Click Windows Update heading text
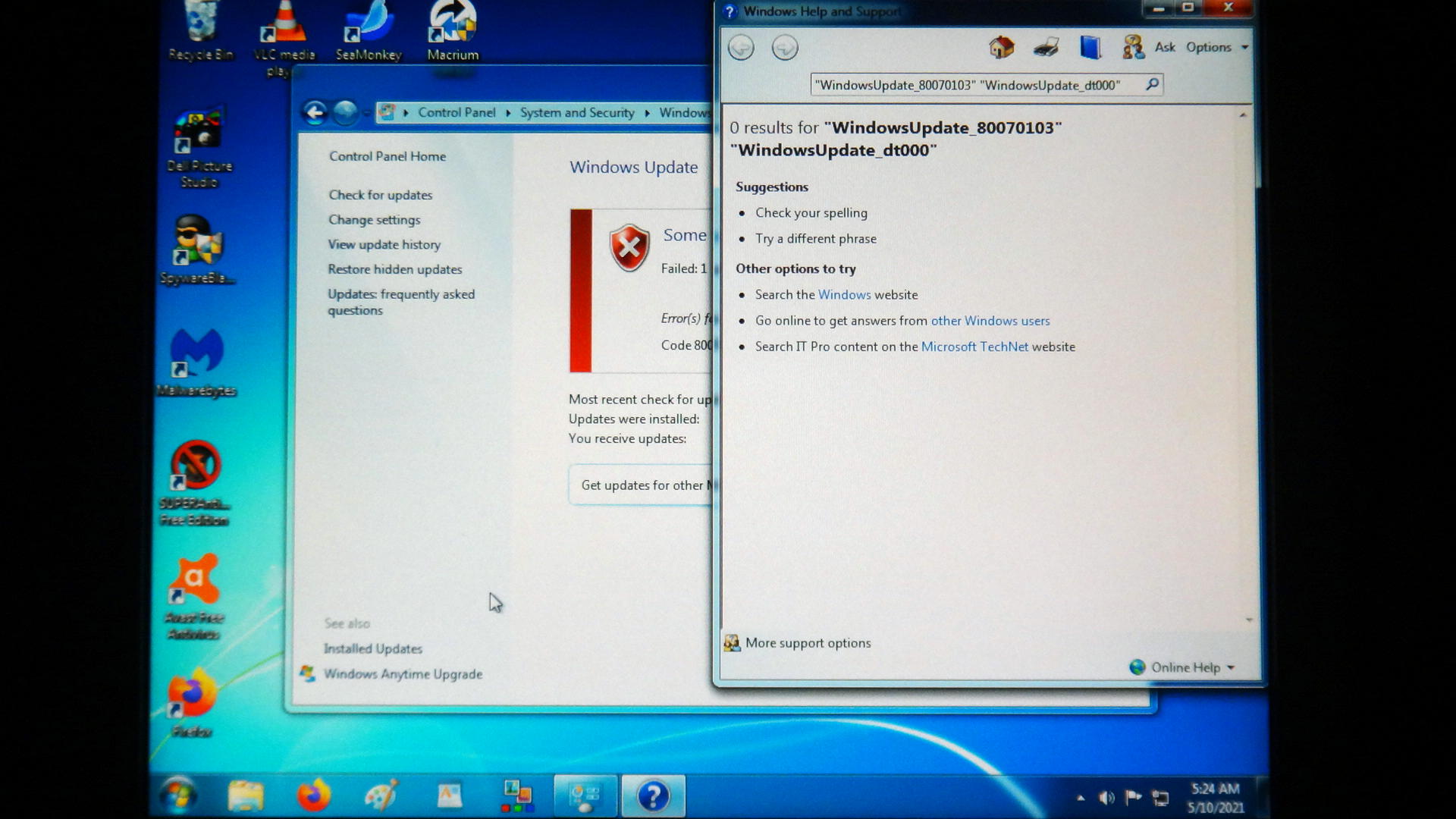This screenshot has width=1456, height=819. (x=634, y=168)
